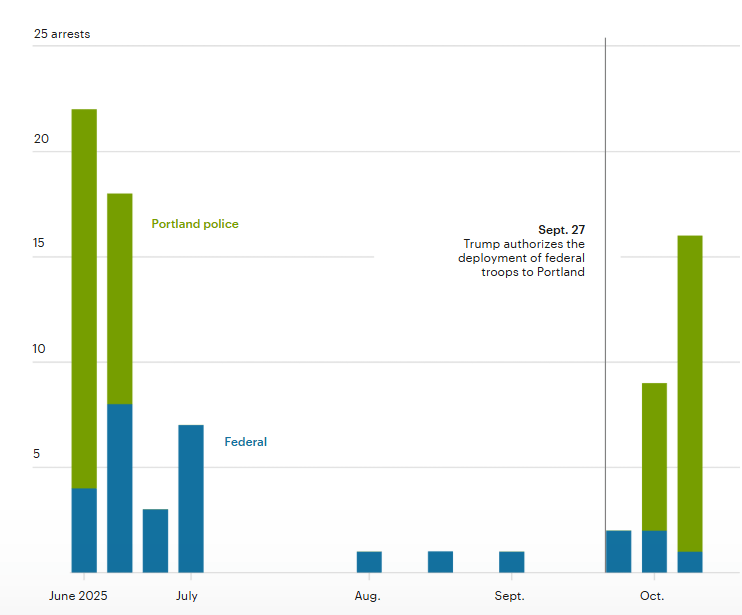Select the small blue bar above Sept.
This screenshot has width=742, height=615.
point(511,562)
